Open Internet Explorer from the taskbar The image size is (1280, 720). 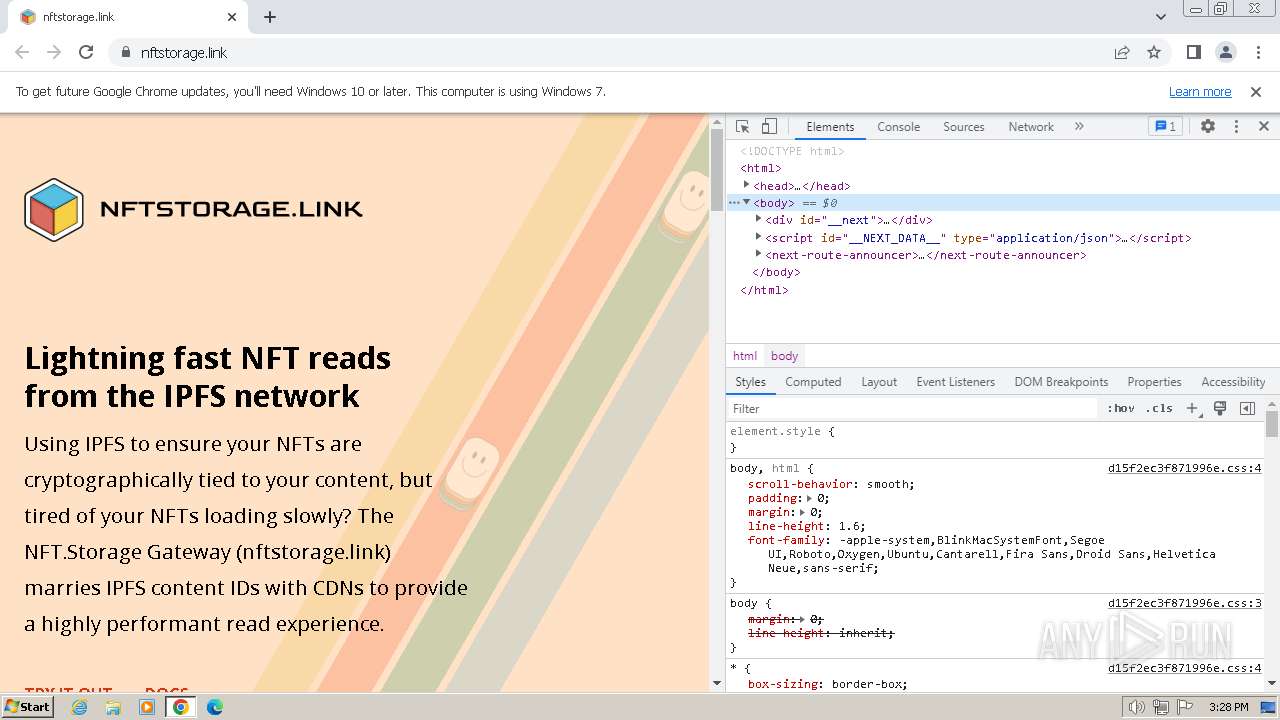tap(79, 706)
